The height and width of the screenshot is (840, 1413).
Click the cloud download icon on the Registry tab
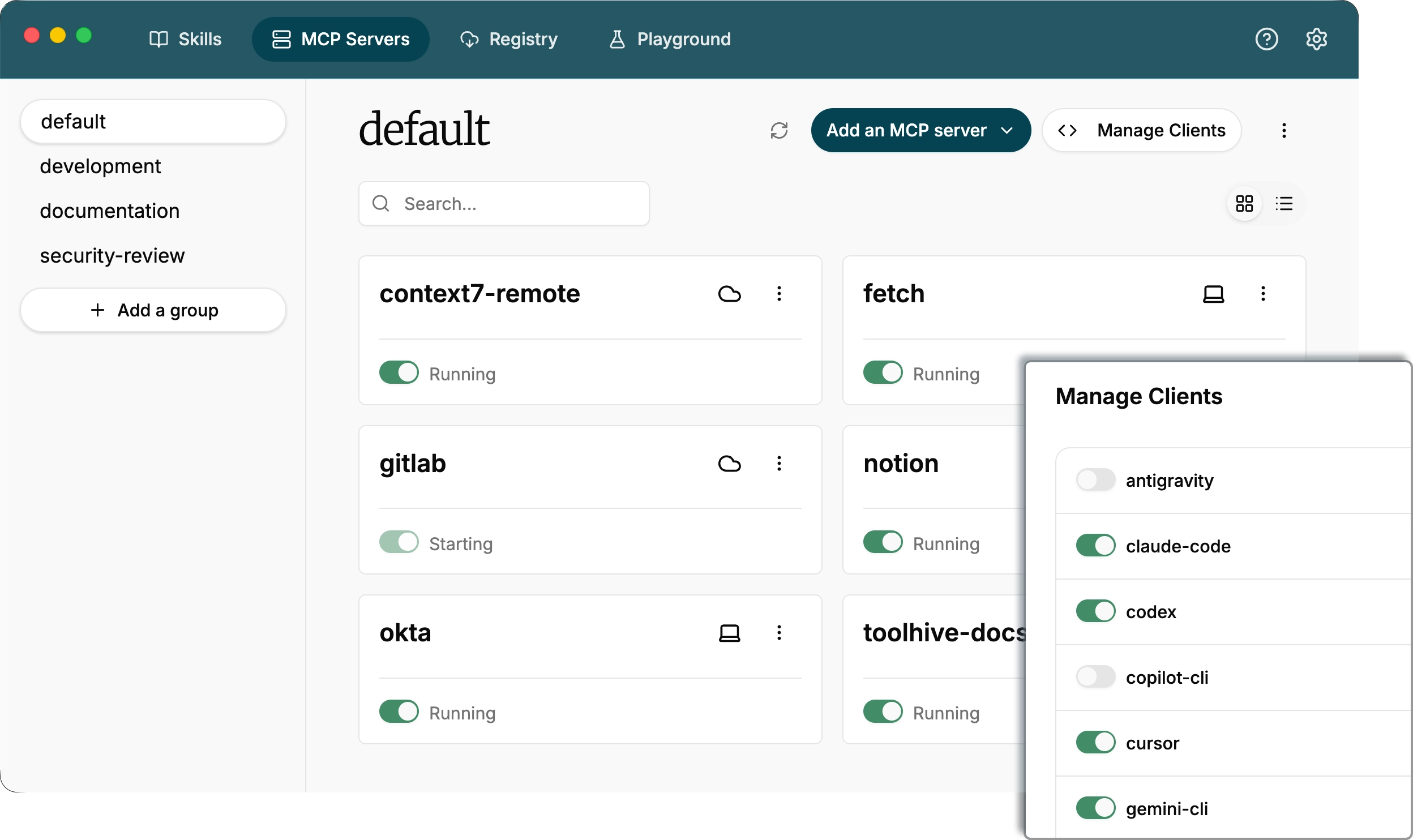point(469,39)
